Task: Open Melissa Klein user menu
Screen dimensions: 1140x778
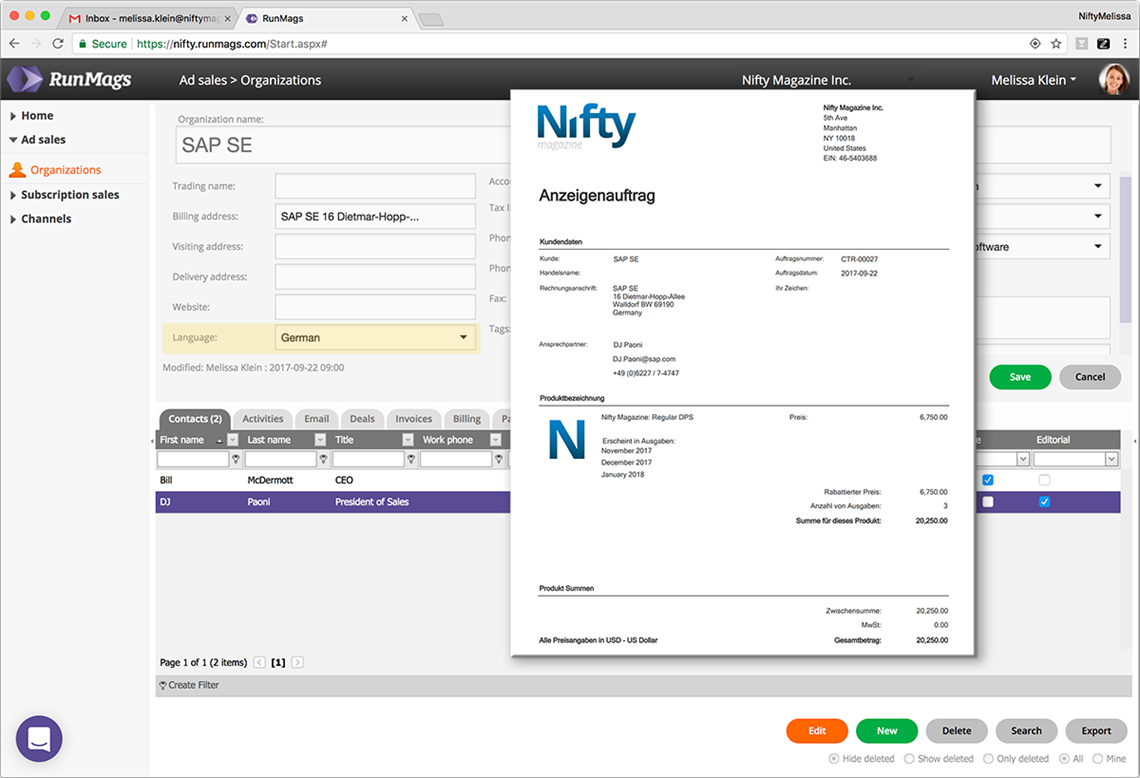Action: tap(1033, 80)
